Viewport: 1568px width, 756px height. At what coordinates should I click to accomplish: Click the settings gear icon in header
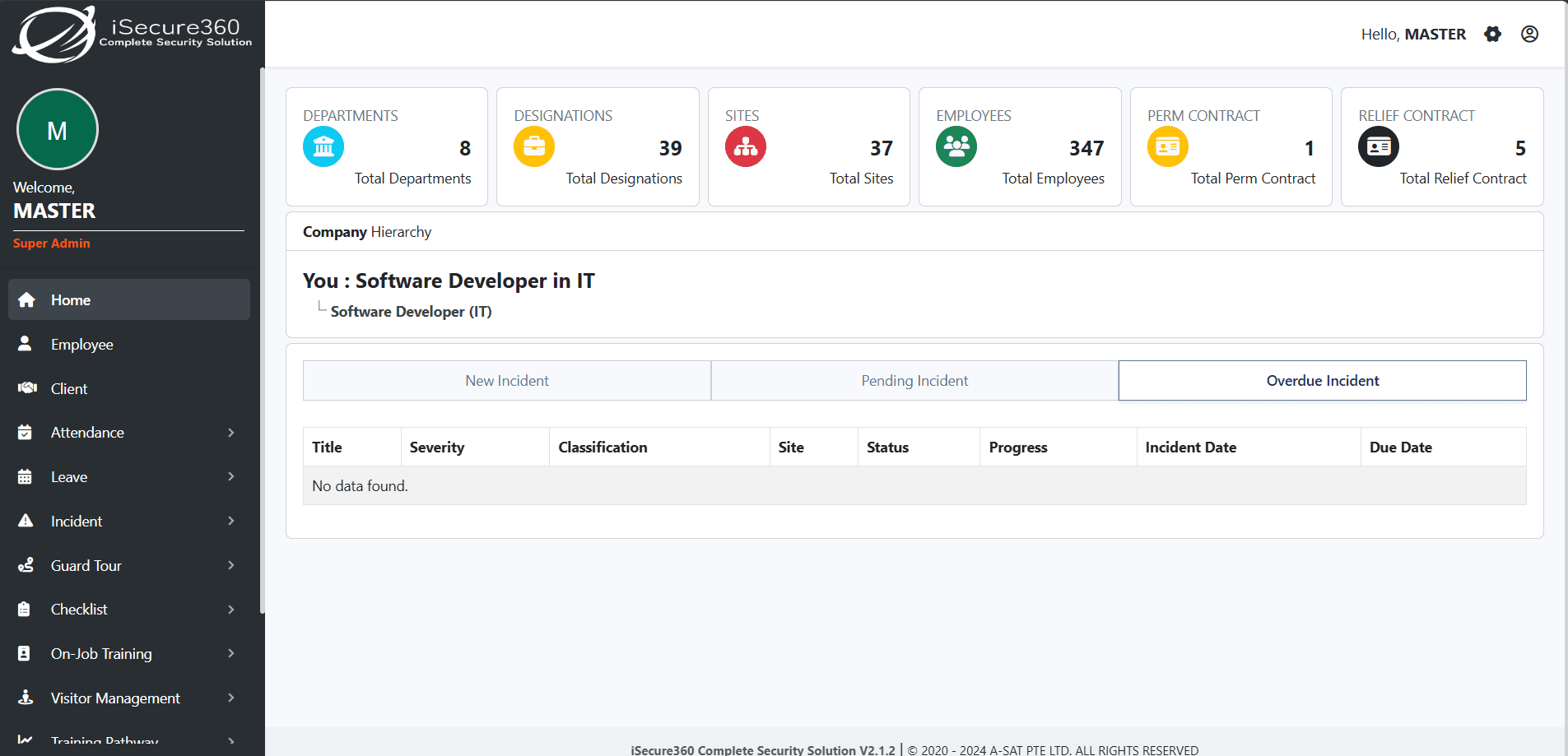coord(1492,34)
